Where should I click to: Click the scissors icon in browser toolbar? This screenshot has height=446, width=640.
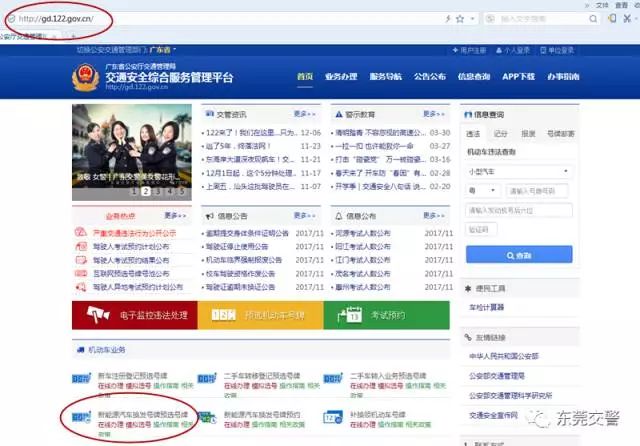pyautogui.click(x=627, y=18)
